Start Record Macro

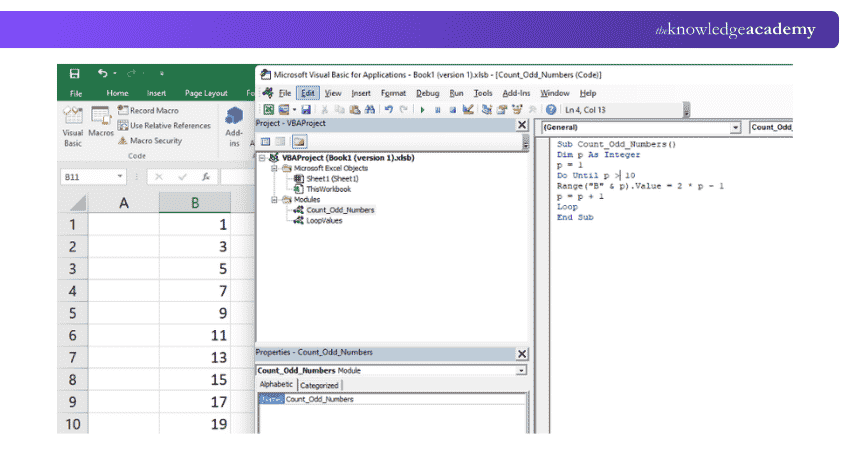(149, 110)
